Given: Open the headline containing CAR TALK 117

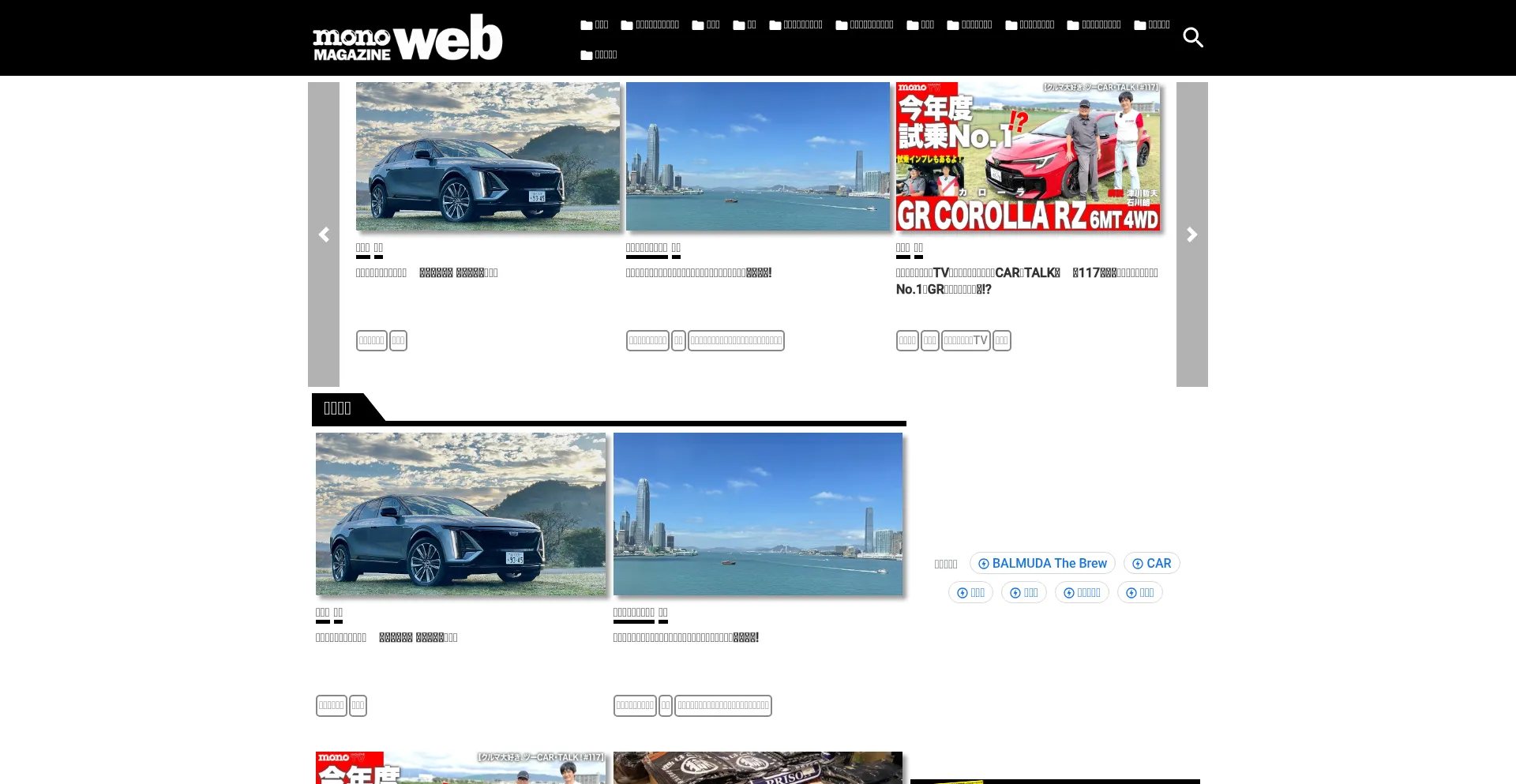Looking at the screenshot, I should point(1026,281).
